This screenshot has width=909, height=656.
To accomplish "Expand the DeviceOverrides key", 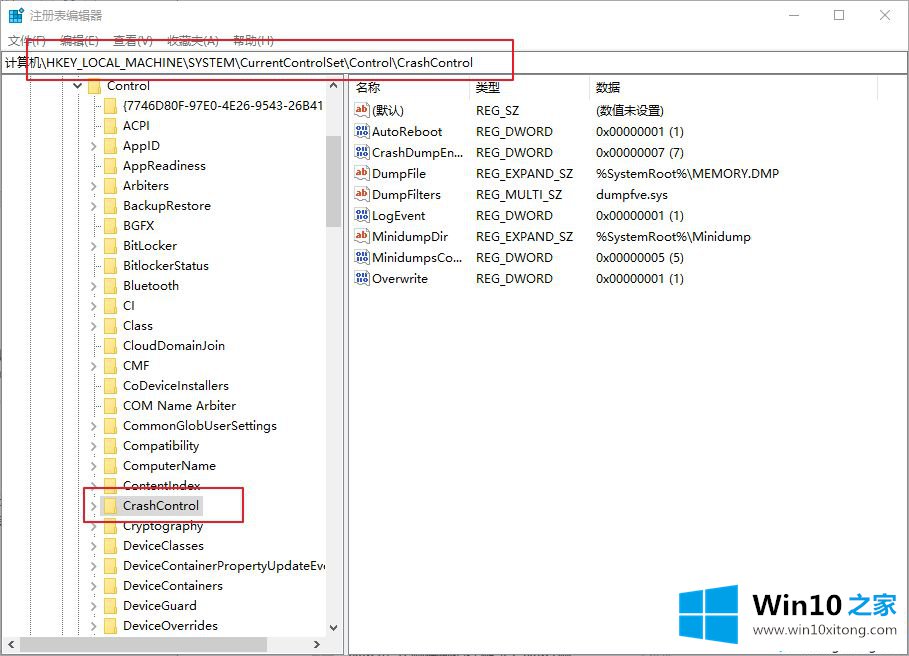I will [x=93, y=626].
